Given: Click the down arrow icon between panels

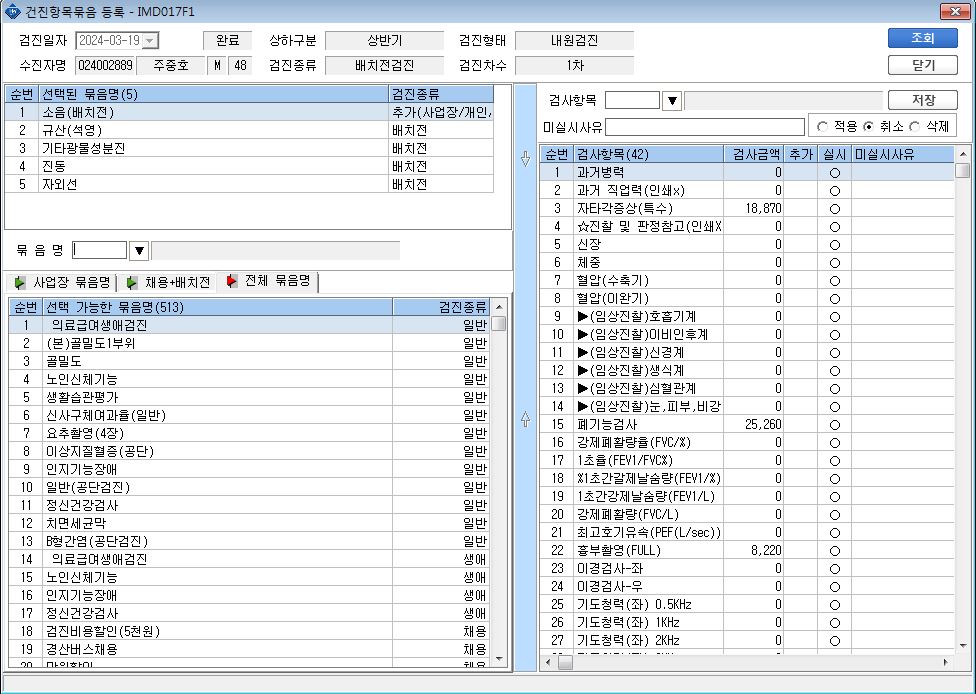Looking at the screenshot, I should pos(525,159).
